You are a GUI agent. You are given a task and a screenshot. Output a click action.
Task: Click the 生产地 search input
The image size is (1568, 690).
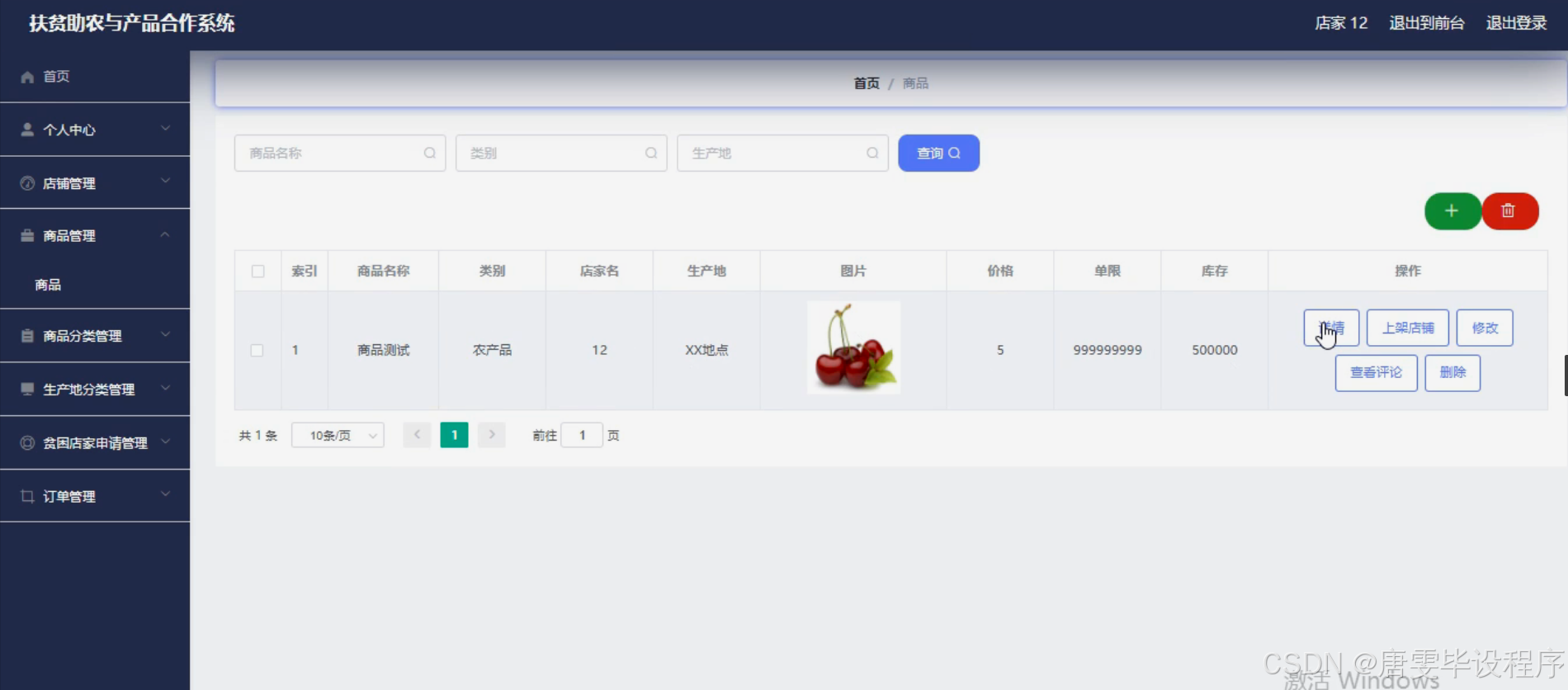(x=782, y=153)
